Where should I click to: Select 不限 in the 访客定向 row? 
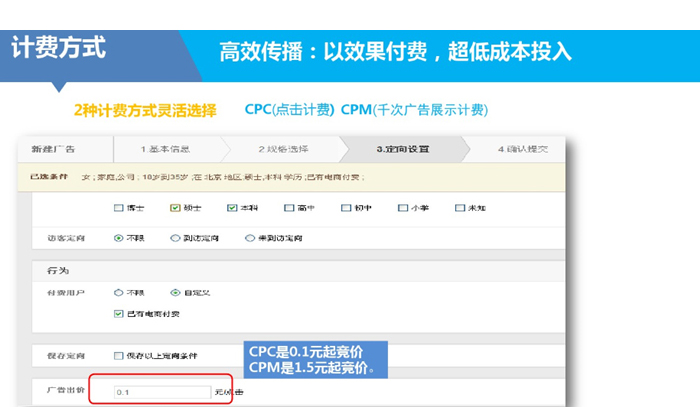click(119, 238)
